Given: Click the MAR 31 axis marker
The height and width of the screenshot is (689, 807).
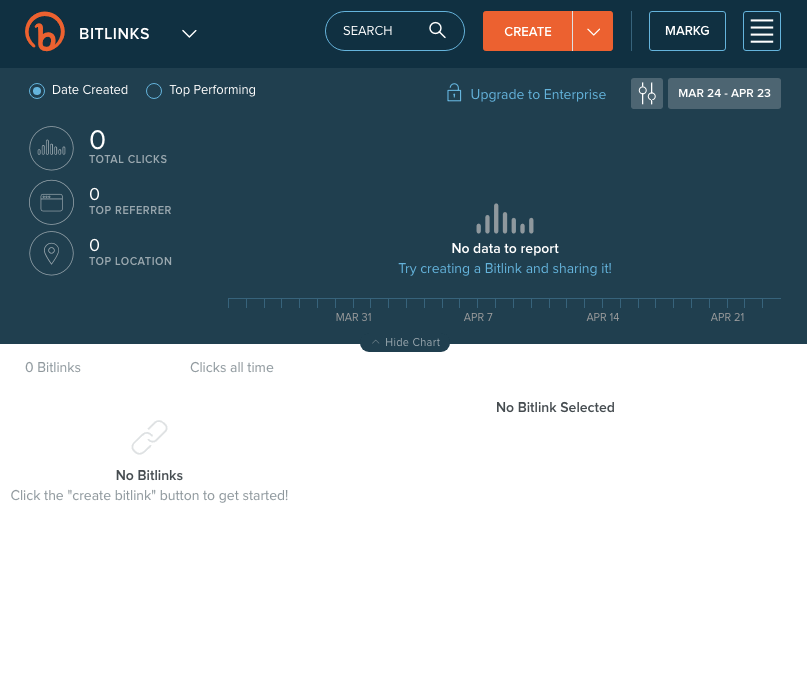Looking at the screenshot, I should click(x=354, y=317).
